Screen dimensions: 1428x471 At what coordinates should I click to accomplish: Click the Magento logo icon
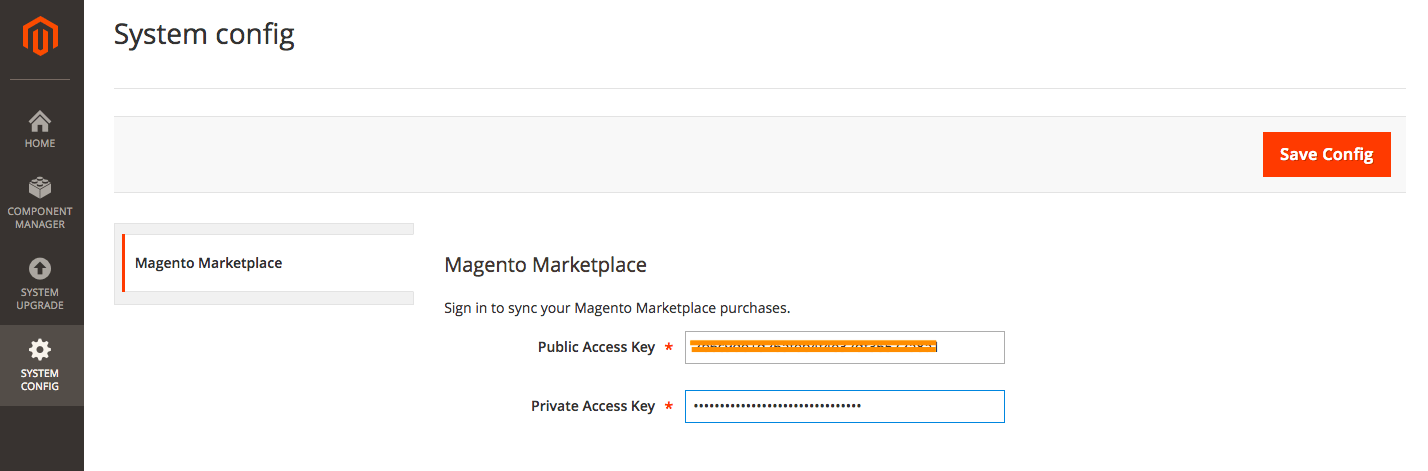click(41, 37)
